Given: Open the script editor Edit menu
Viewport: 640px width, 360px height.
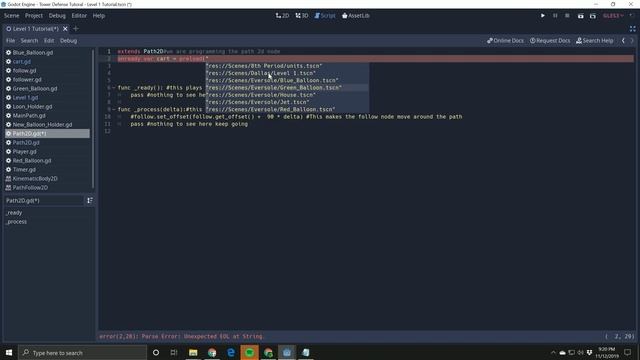Looking at the screenshot, I should pos(49,40).
